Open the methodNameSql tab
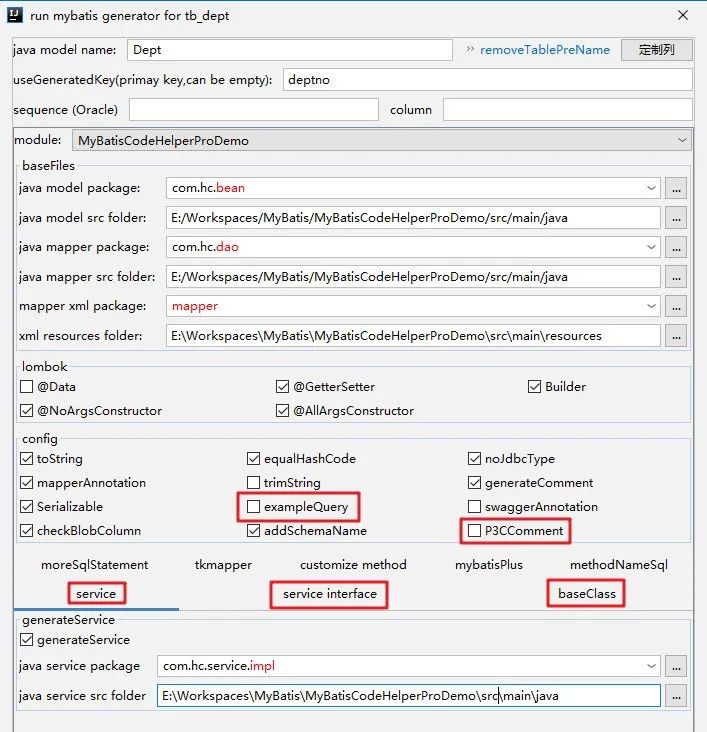 coord(619,565)
